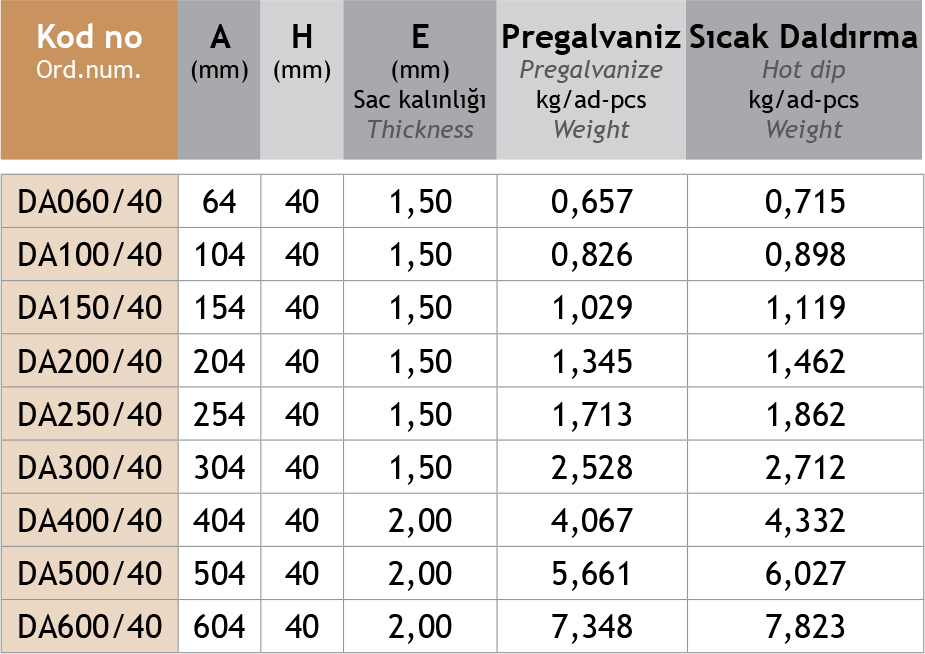The height and width of the screenshot is (654, 925).
Task: Choose order code DA200/40
Action: pos(89,361)
